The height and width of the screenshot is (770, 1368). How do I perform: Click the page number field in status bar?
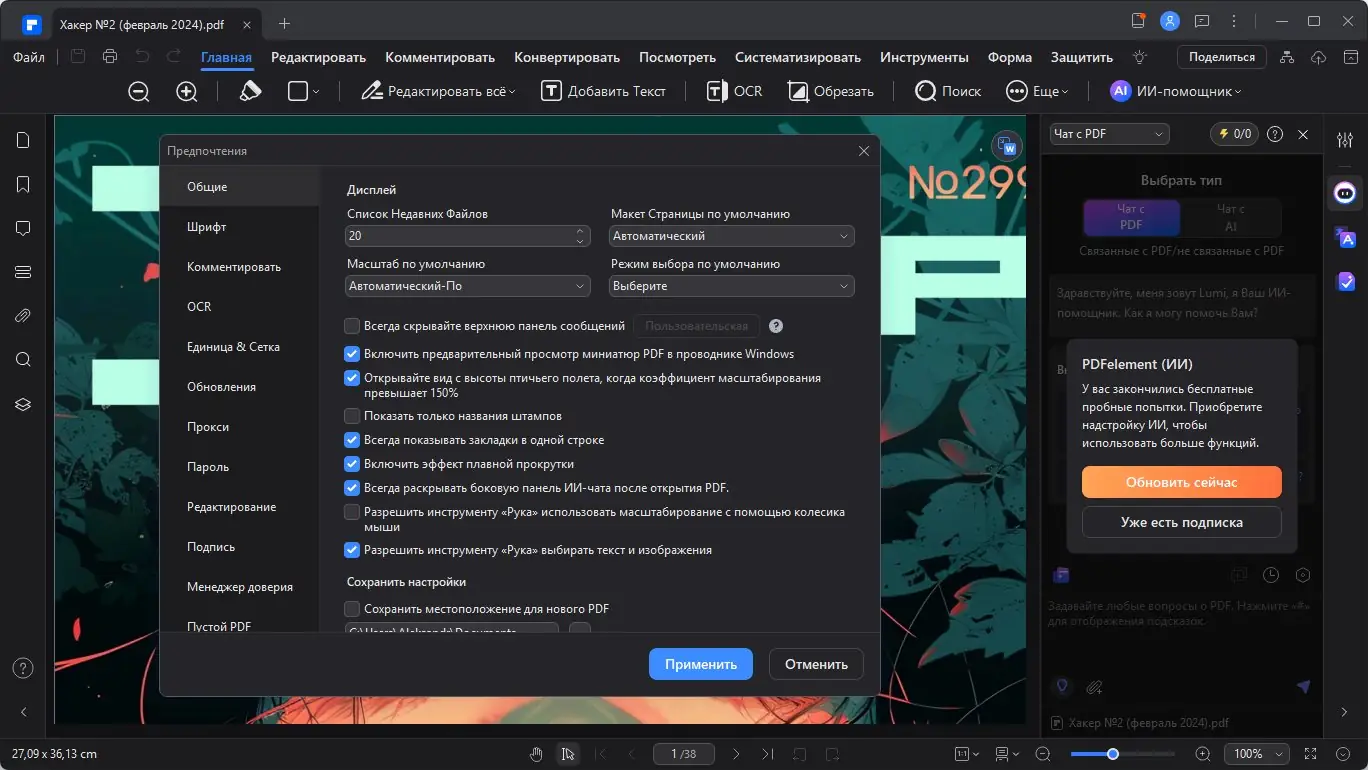682,754
